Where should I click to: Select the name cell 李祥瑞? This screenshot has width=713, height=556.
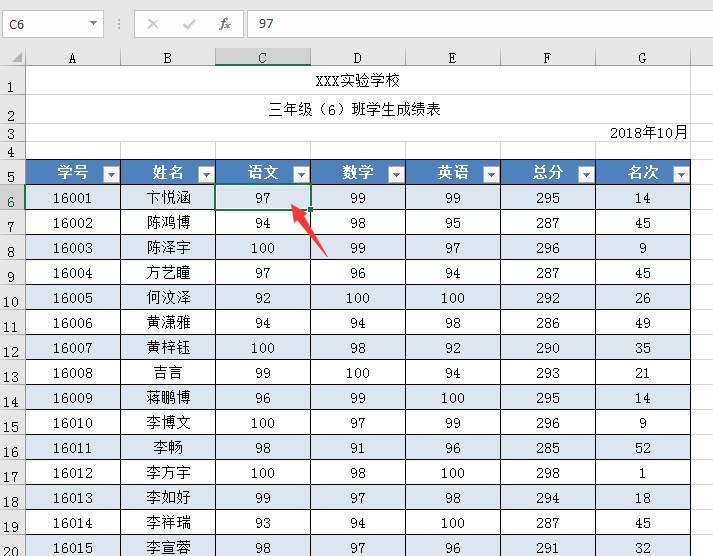point(168,523)
